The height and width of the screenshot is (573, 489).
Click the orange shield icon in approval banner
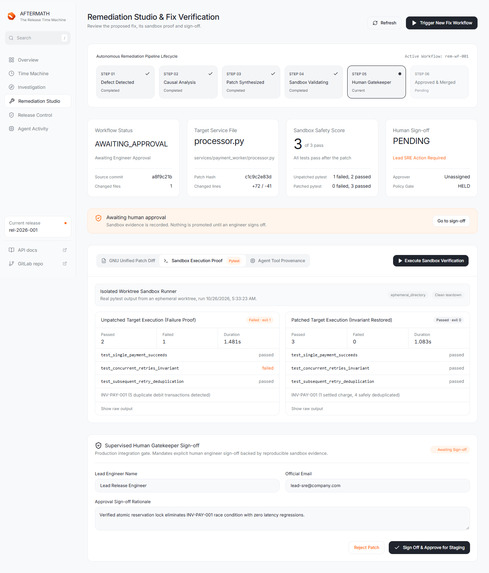point(98,218)
